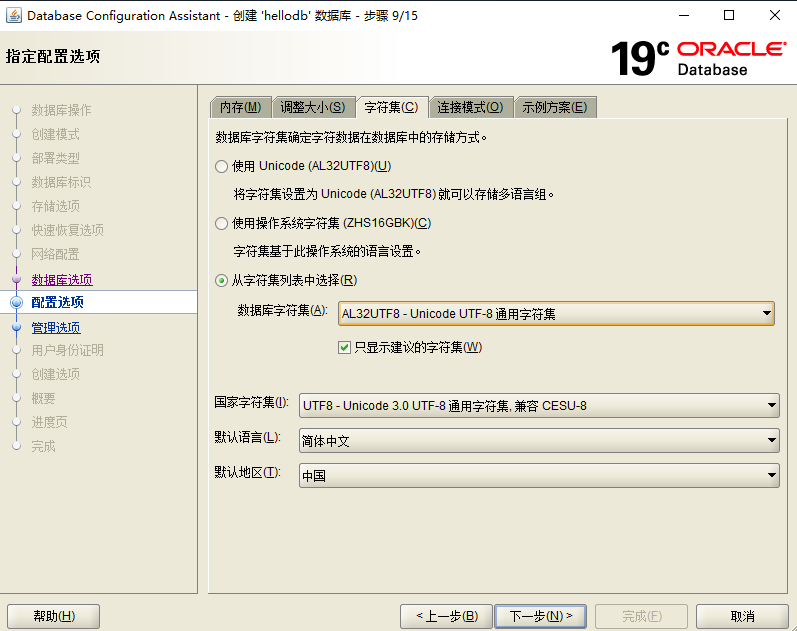
Task: Click the 默认地区(T) label
Action: click(248, 472)
